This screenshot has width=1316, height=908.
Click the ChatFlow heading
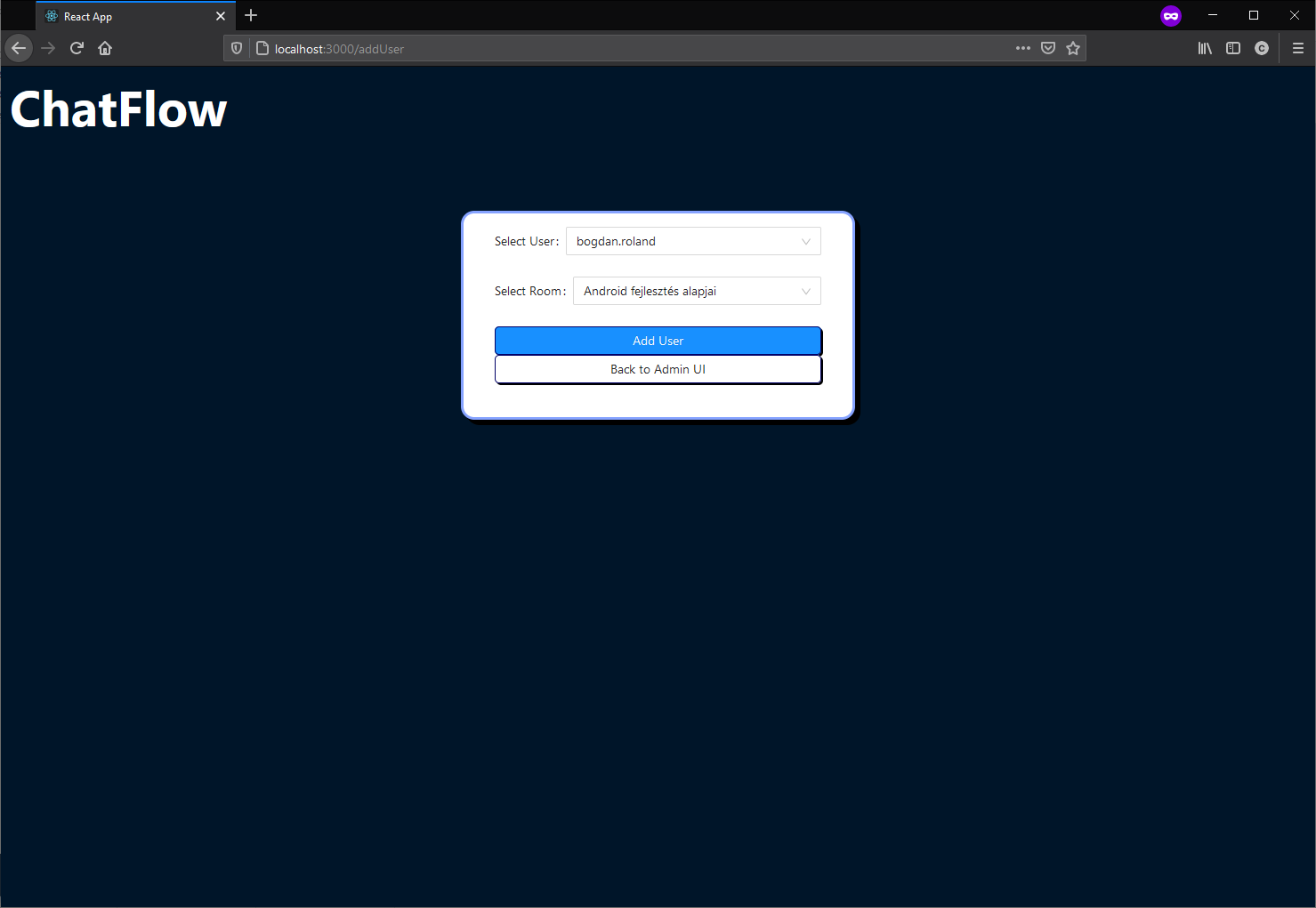(119, 109)
